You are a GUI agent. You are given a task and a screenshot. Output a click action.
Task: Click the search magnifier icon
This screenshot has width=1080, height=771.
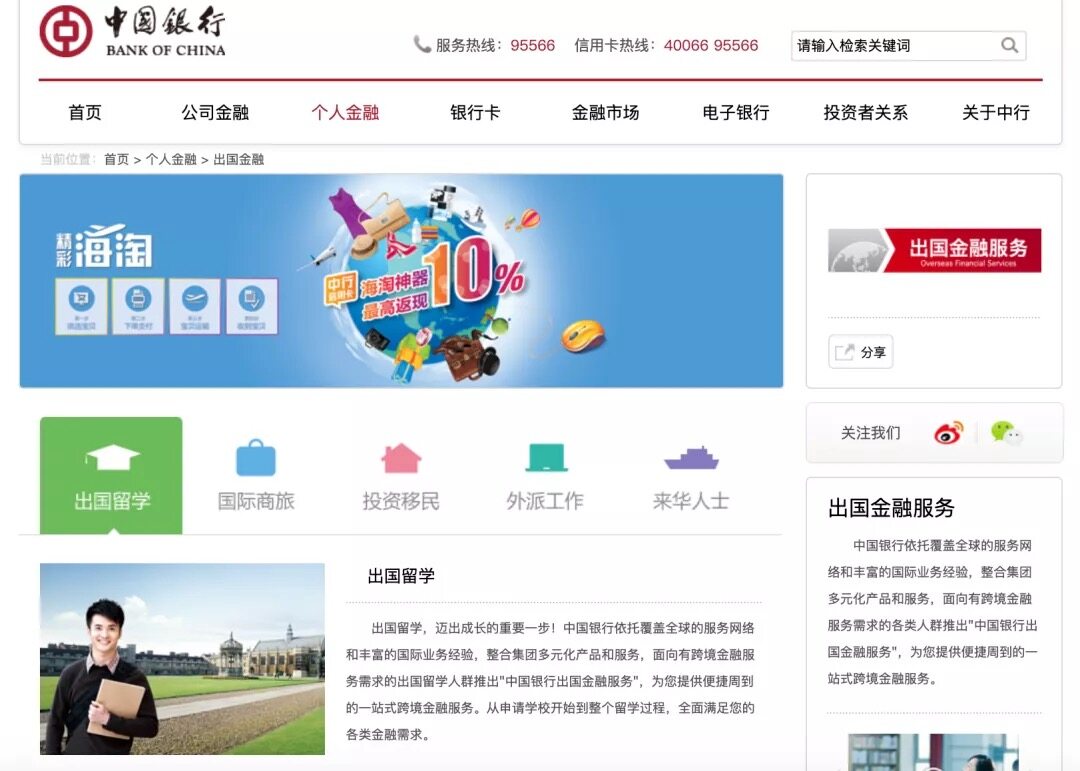pyautogui.click(x=1009, y=45)
